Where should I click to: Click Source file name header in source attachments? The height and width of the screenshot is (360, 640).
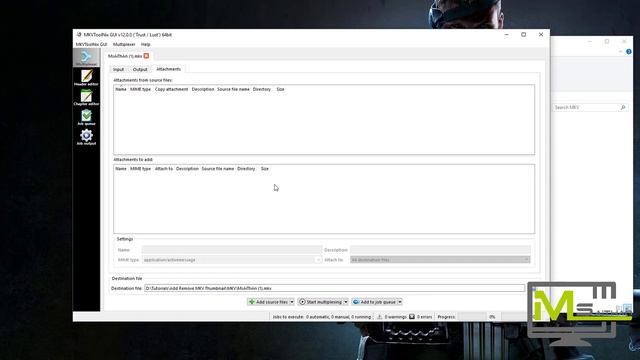(x=233, y=89)
